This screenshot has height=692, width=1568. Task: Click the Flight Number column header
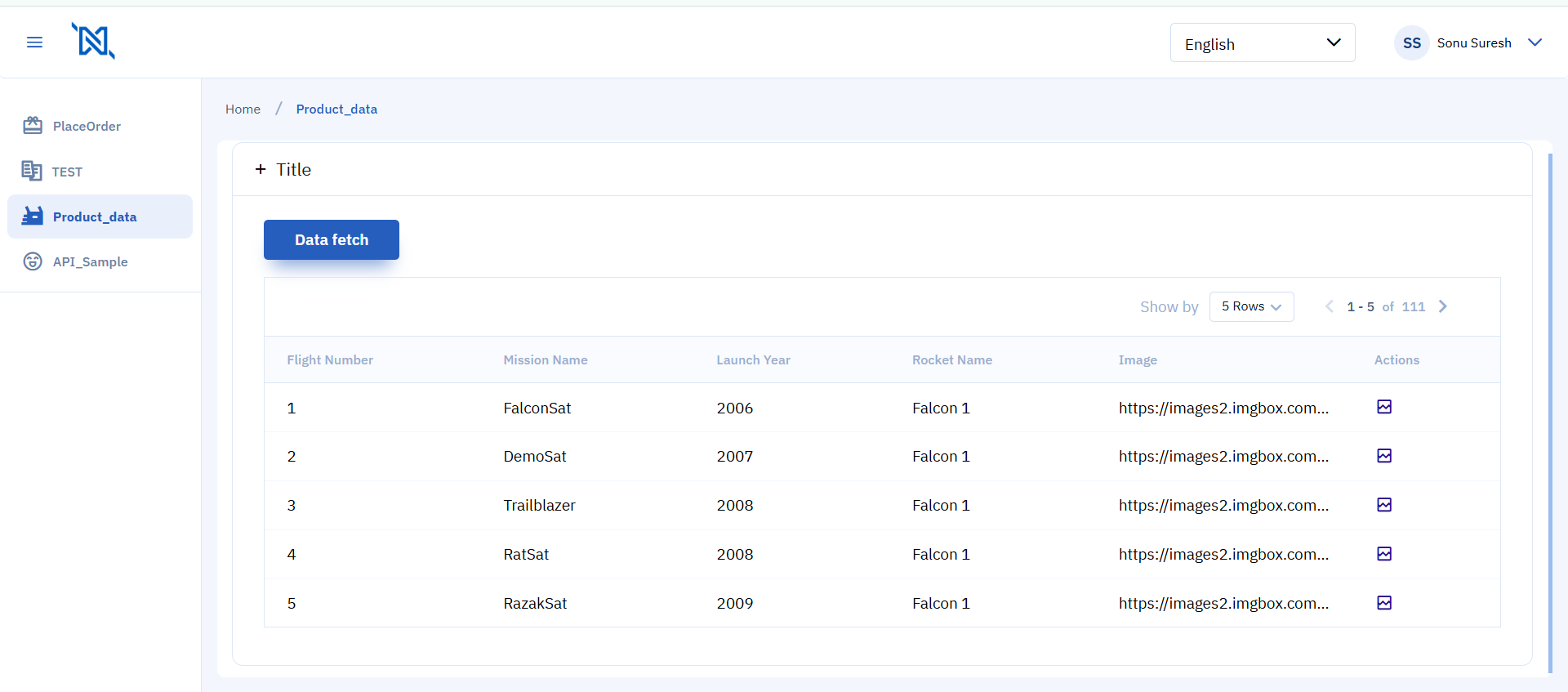[330, 359]
